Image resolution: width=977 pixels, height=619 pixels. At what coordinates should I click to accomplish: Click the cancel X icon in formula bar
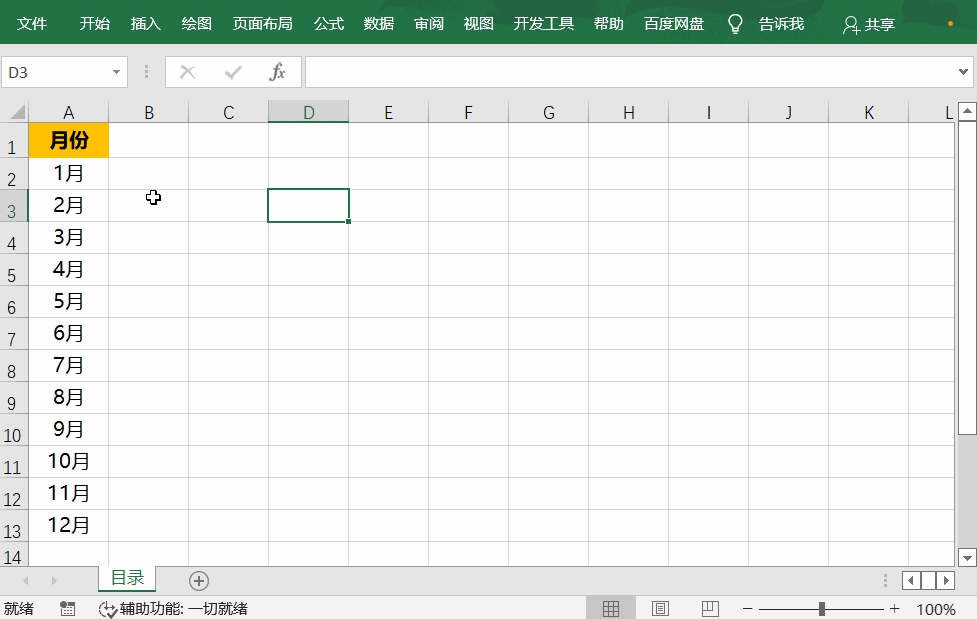tap(188, 72)
